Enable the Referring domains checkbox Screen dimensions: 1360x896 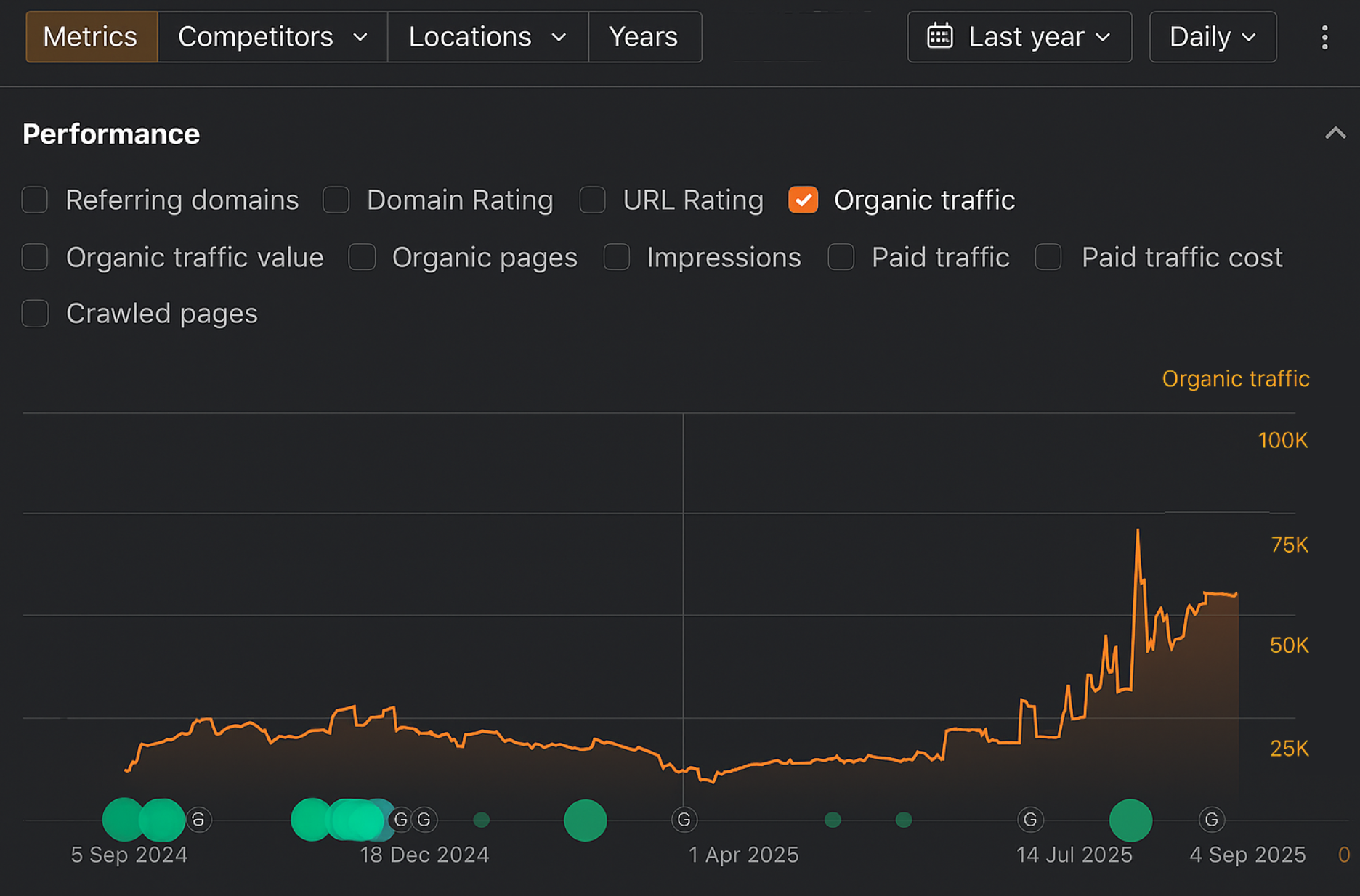coord(35,200)
